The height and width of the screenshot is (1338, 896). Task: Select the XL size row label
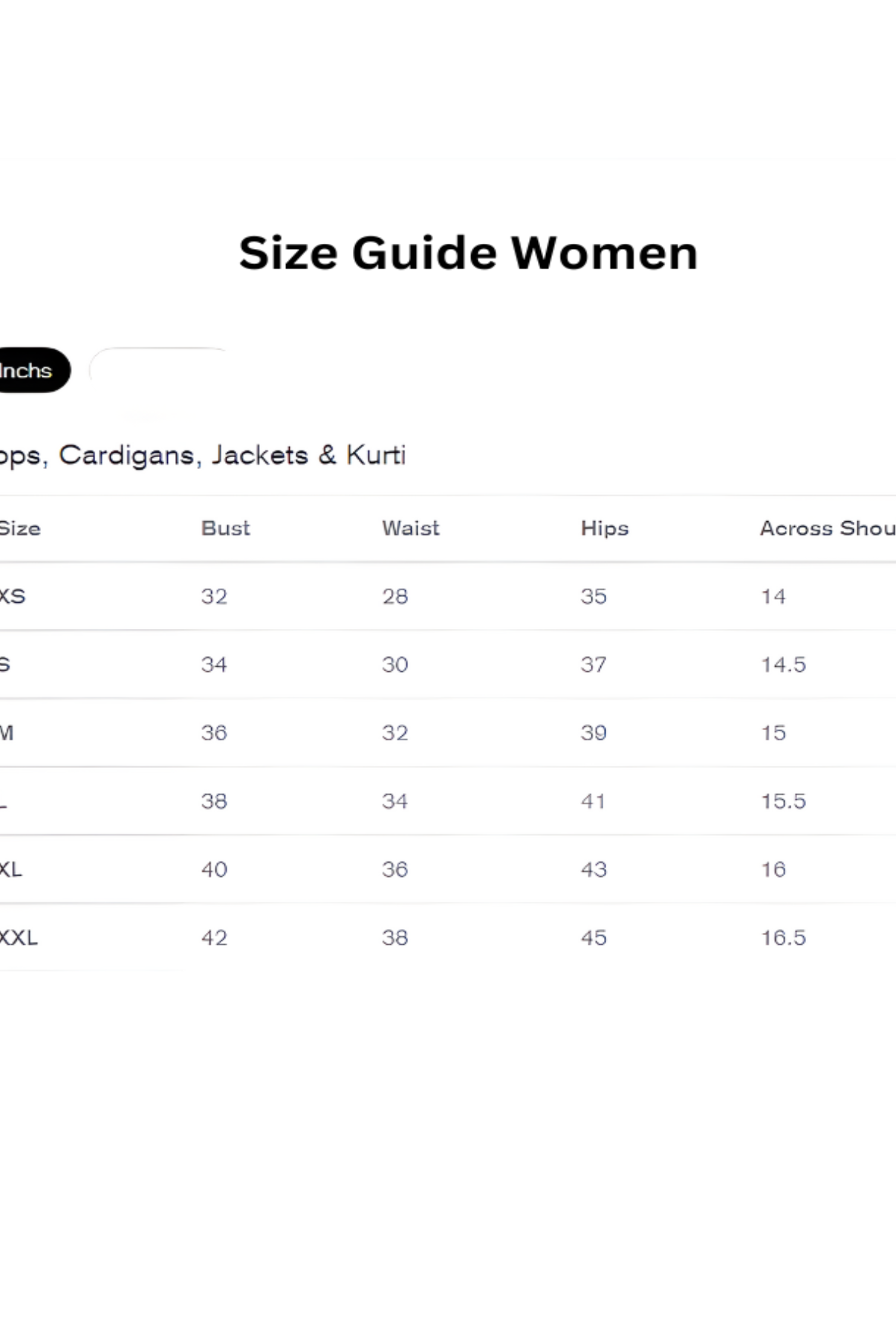point(11,869)
